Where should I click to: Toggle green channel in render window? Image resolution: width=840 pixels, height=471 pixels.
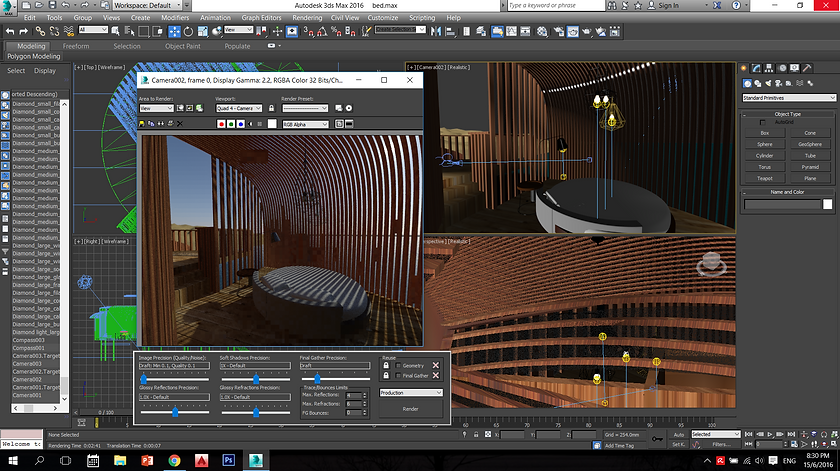pos(231,124)
